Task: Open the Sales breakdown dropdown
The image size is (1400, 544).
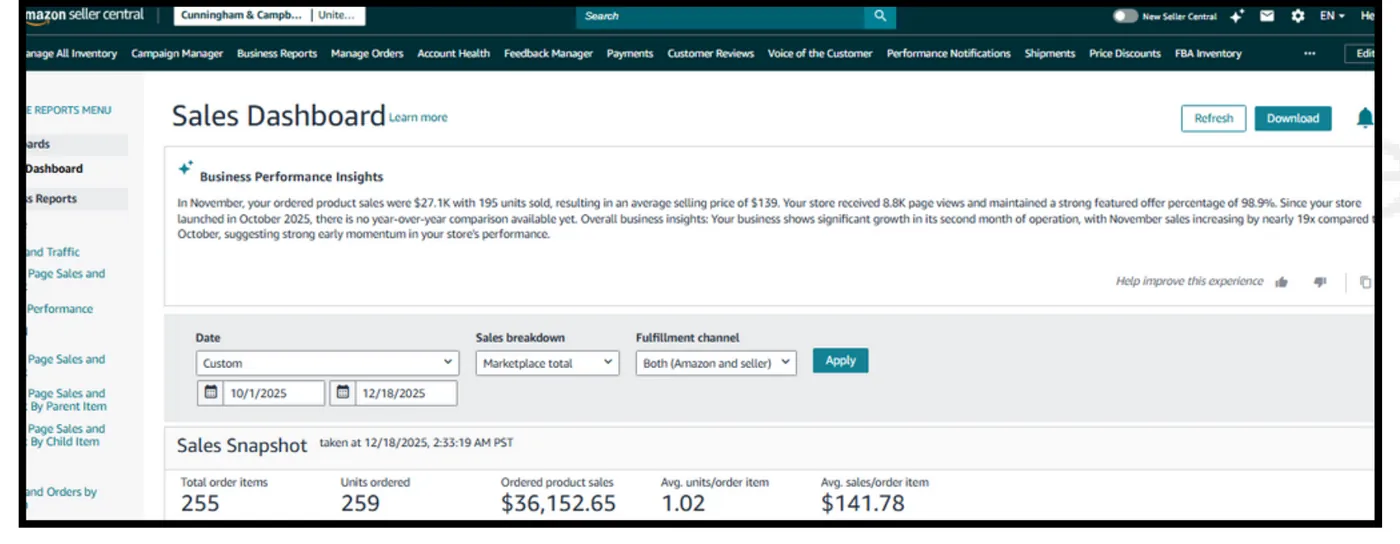Action: click(x=548, y=363)
